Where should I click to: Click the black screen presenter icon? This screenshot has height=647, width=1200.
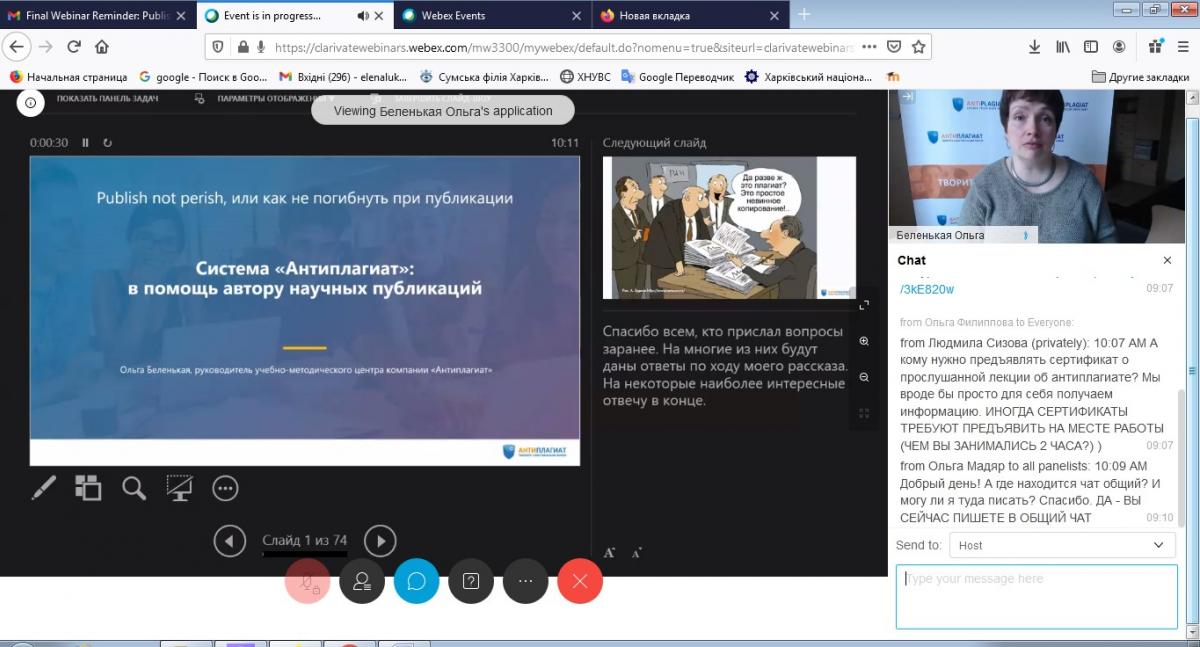180,488
